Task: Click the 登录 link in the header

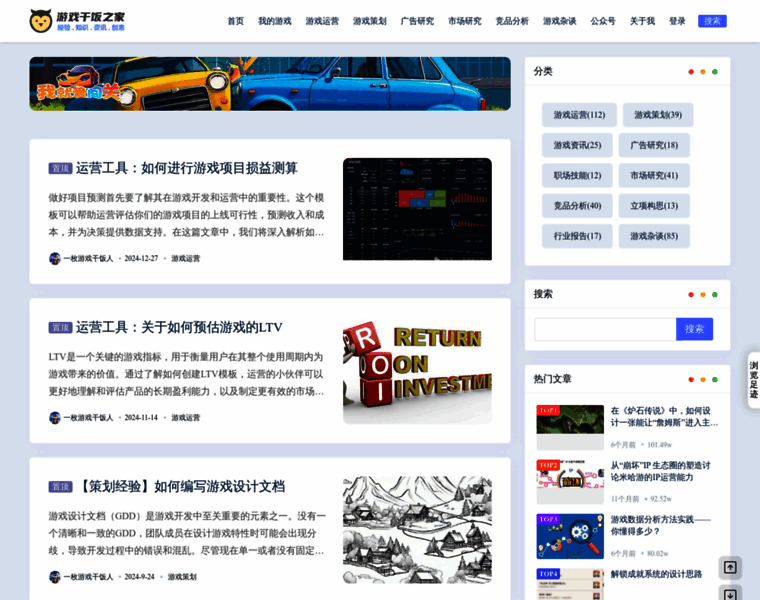Action: coord(677,21)
